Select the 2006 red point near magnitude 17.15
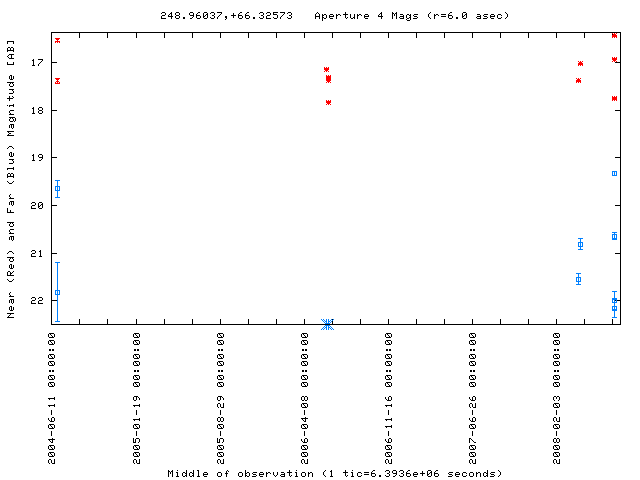 coord(327,69)
